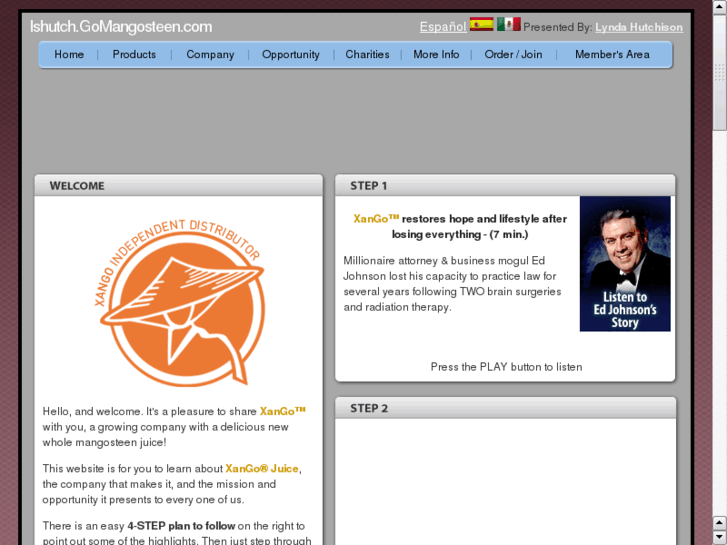Open the Products menu item

(134, 55)
